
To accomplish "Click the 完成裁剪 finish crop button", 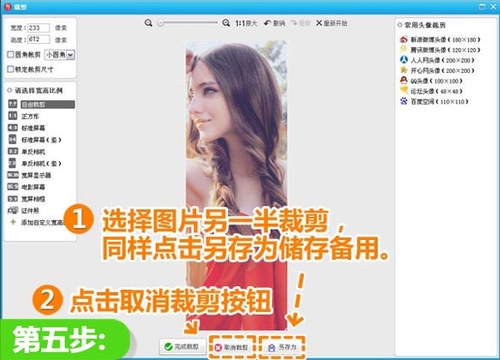I will point(182,347).
